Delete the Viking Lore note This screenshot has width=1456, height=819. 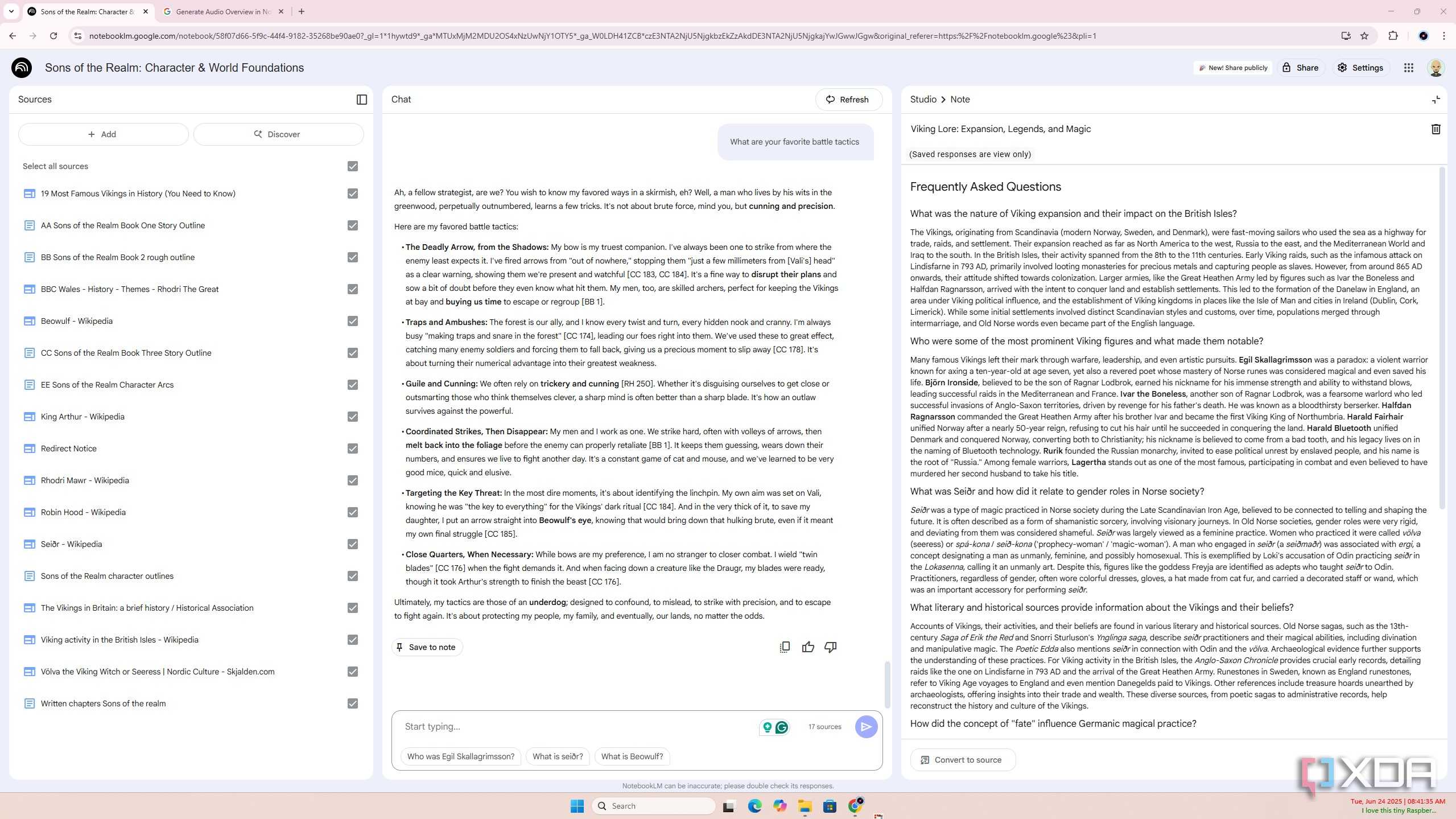tap(1436, 129)
